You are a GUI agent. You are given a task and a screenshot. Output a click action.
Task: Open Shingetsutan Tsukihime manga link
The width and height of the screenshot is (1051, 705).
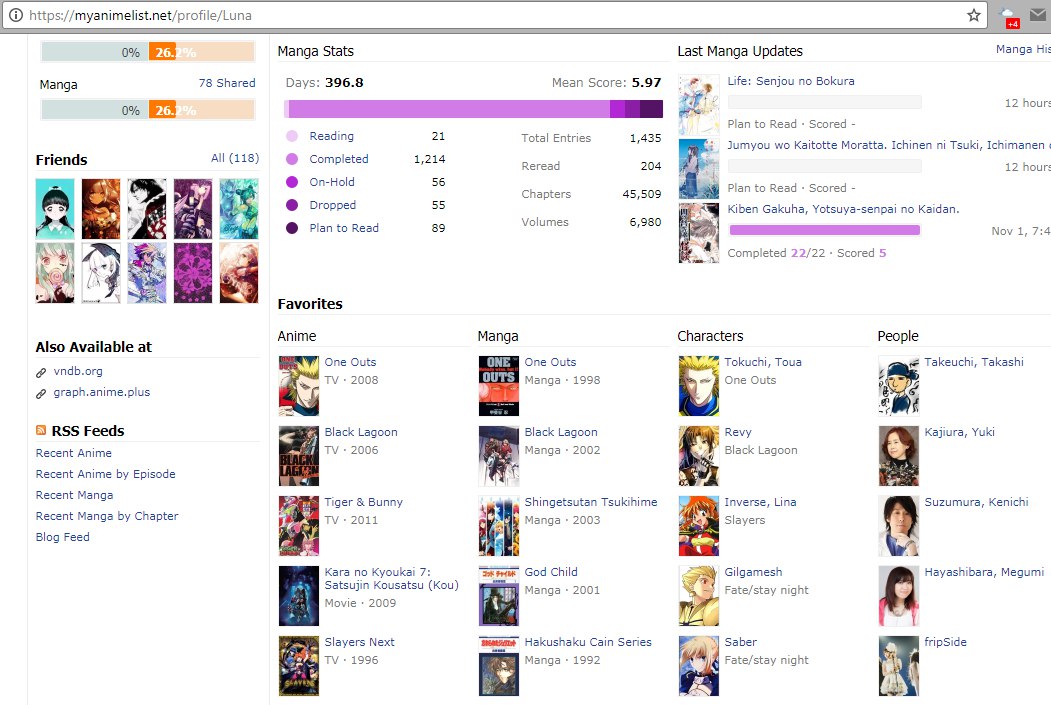tap(591, 502)
